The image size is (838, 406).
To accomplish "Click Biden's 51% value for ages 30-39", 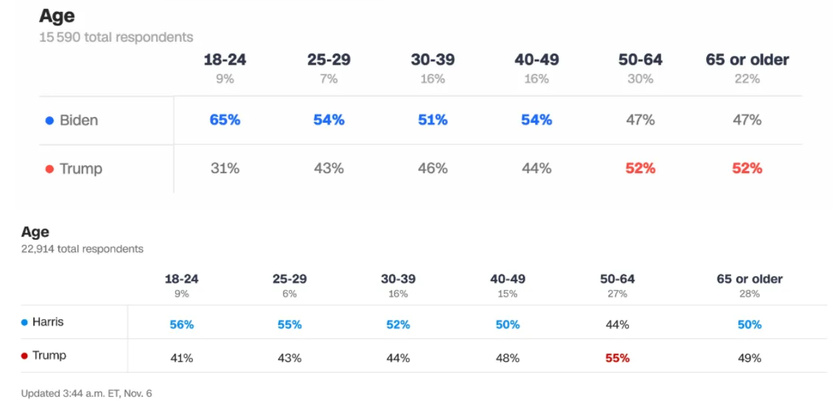I will coord(432,120).
